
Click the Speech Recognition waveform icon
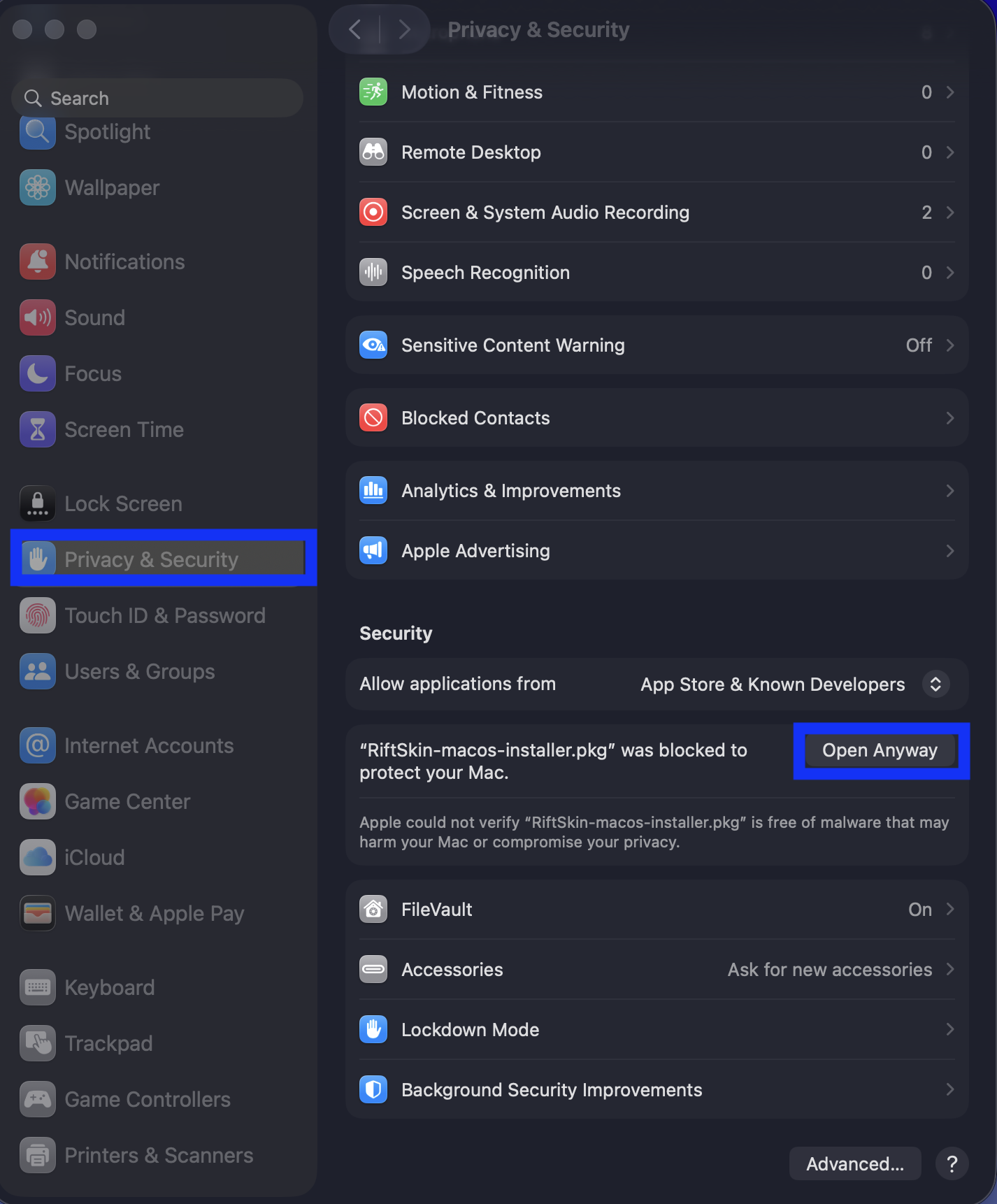(373, 273)
